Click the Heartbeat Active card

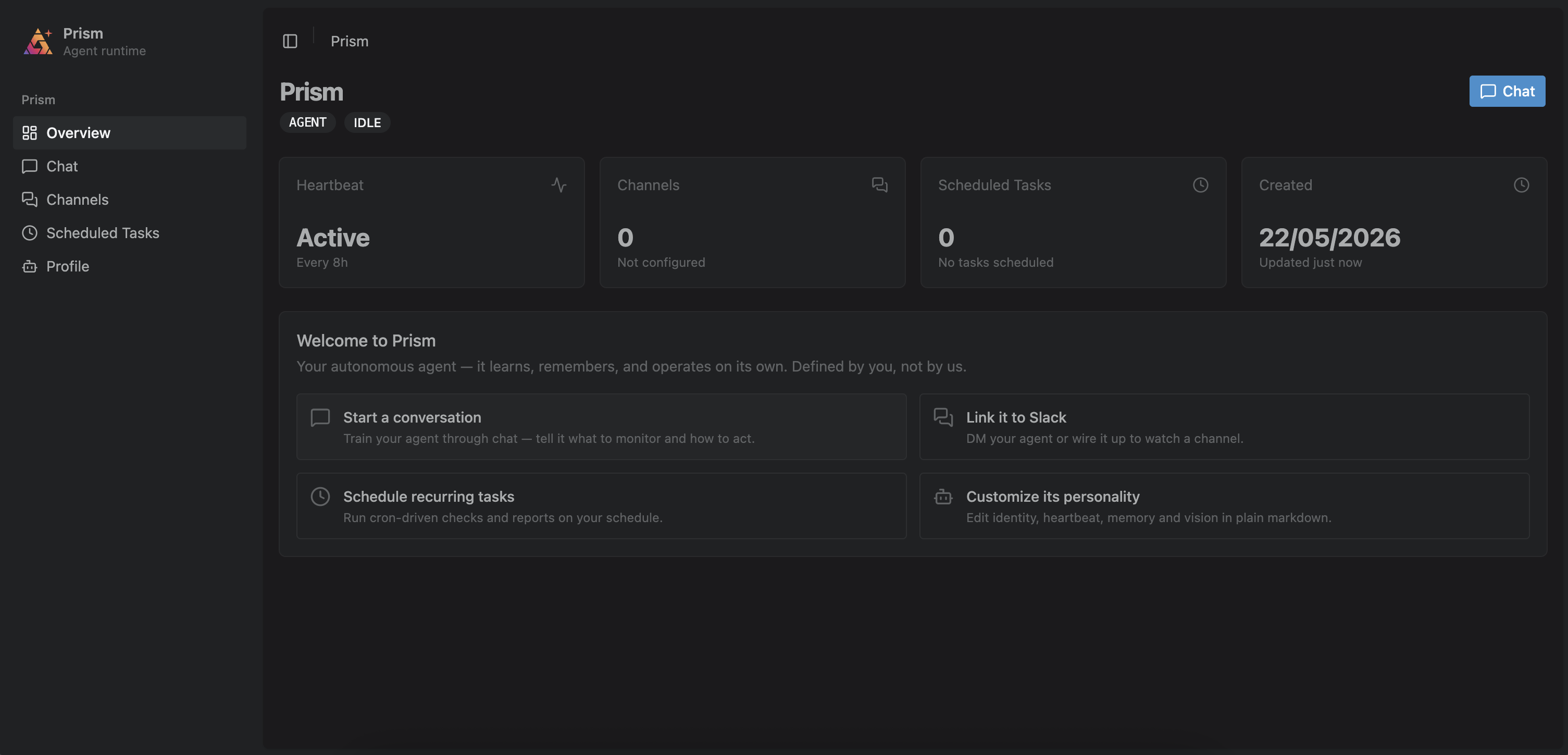click(x=431, y=222)
